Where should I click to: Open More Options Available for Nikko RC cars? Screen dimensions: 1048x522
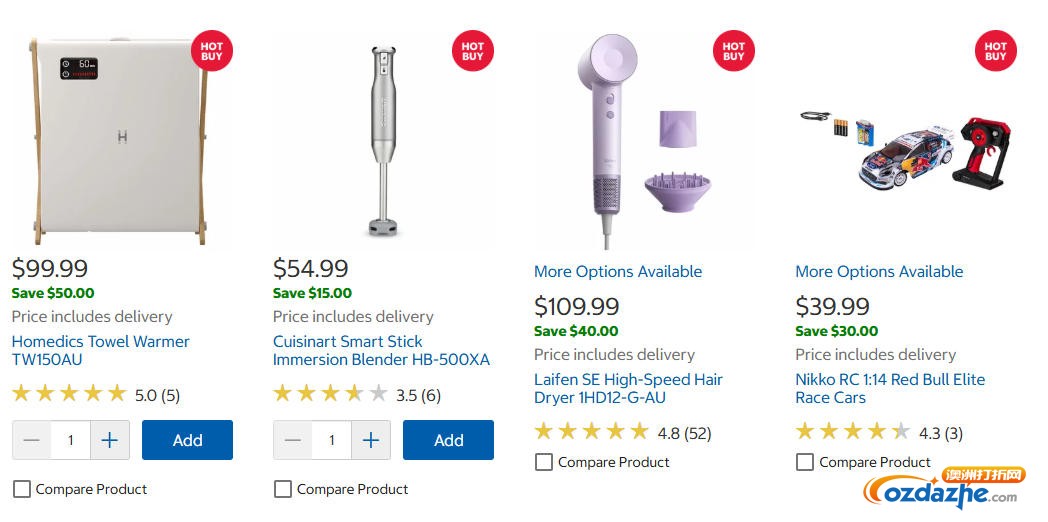pos(879,271)
